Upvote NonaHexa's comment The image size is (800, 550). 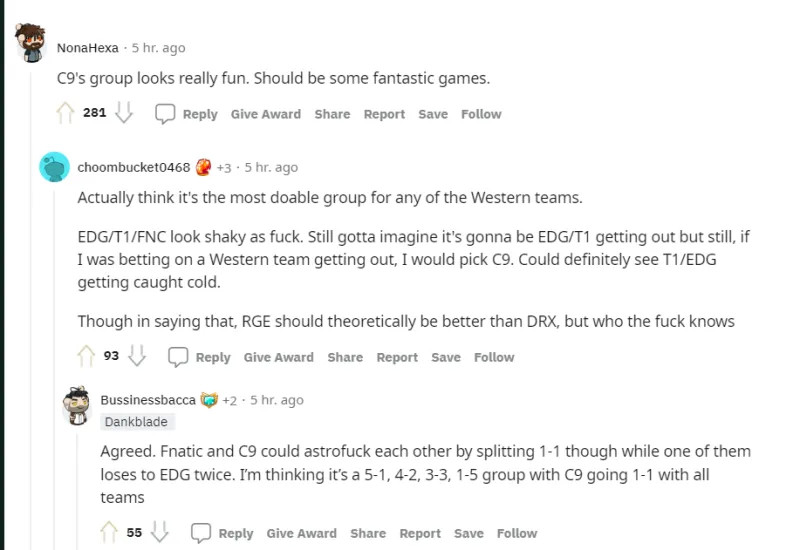[67, 114]
